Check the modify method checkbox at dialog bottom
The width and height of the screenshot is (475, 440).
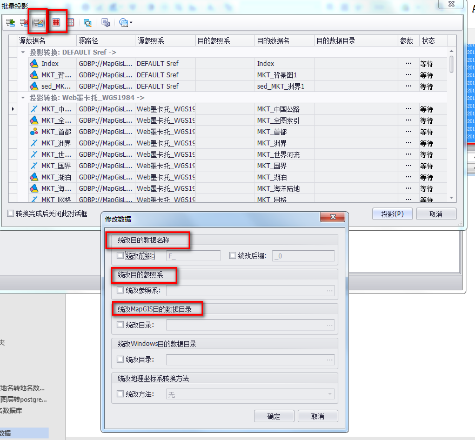click(x=120, y=394)
